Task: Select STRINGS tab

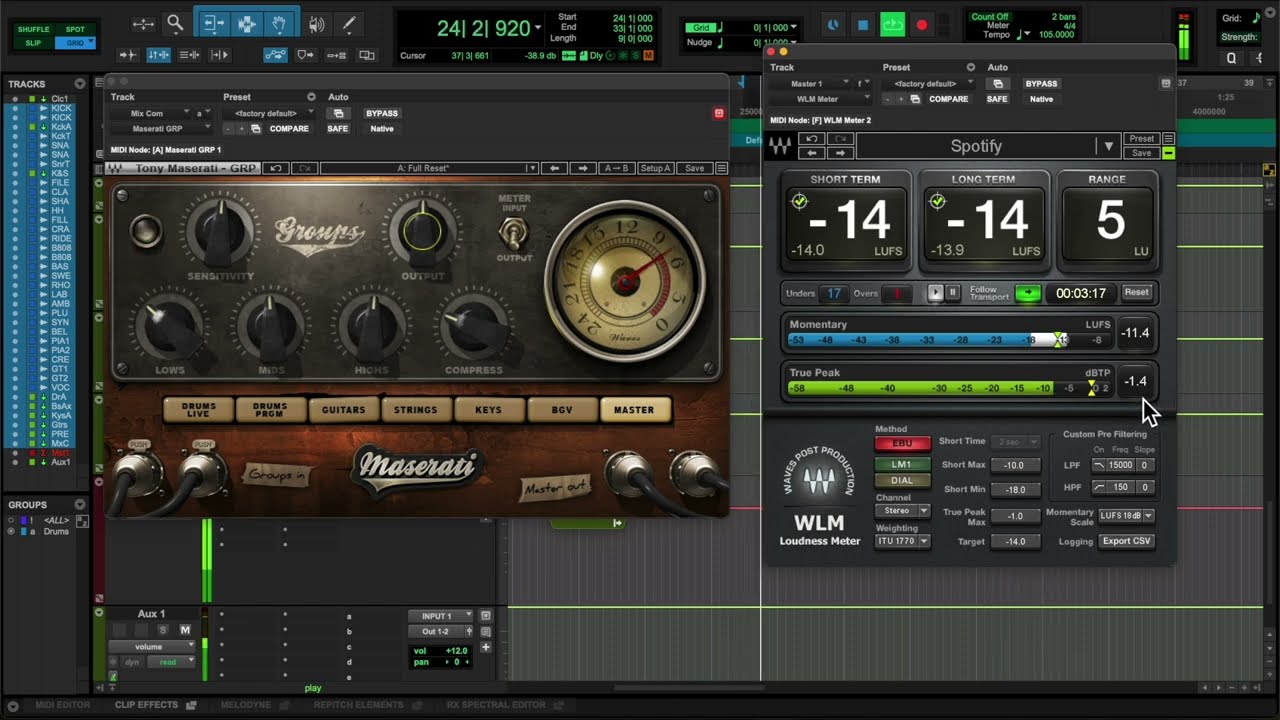Action: coord(415,410)
